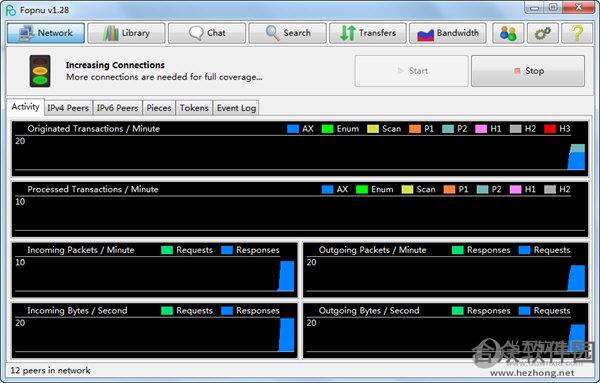
Task: Switch to the IPv4 Peers tab
Action: coord(68,108)
